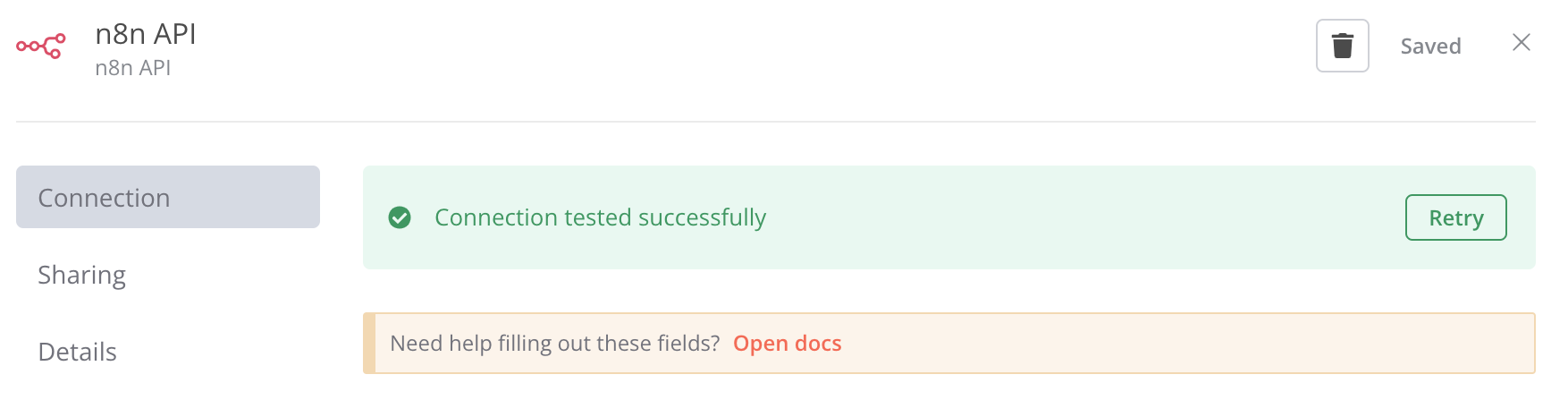The width and height of the screenshot is (1568, 417).
Task: Click the horizontal divider below the header
Action: point(775,122)
